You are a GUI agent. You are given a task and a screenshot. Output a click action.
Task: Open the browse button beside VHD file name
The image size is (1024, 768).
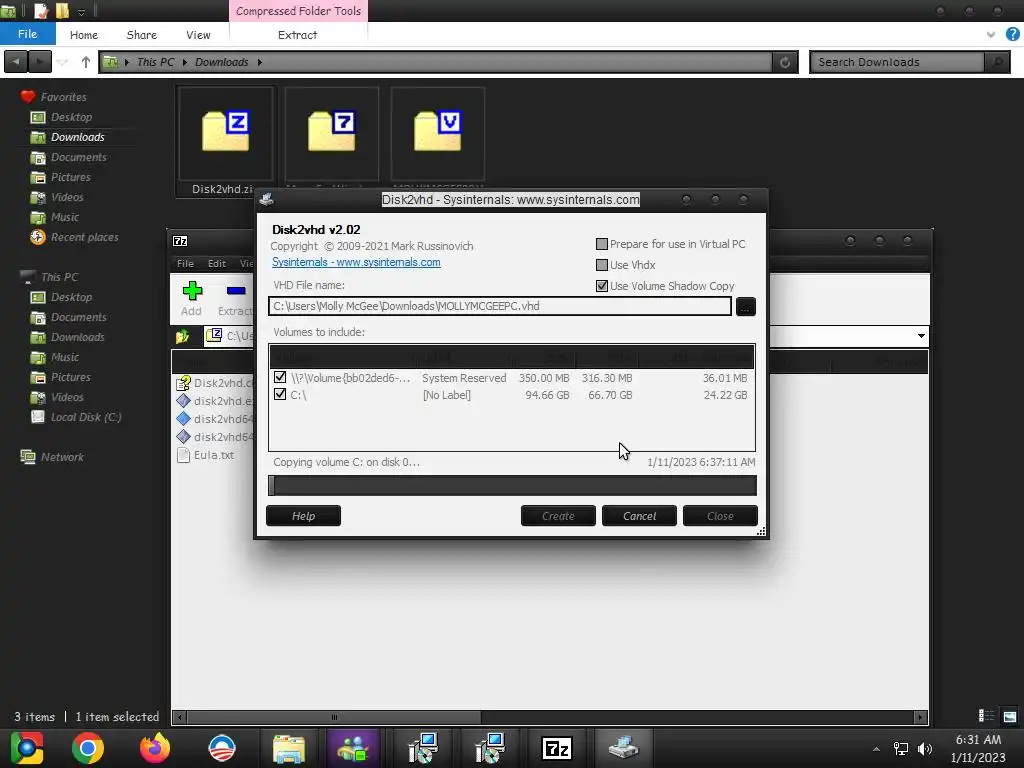745,306
